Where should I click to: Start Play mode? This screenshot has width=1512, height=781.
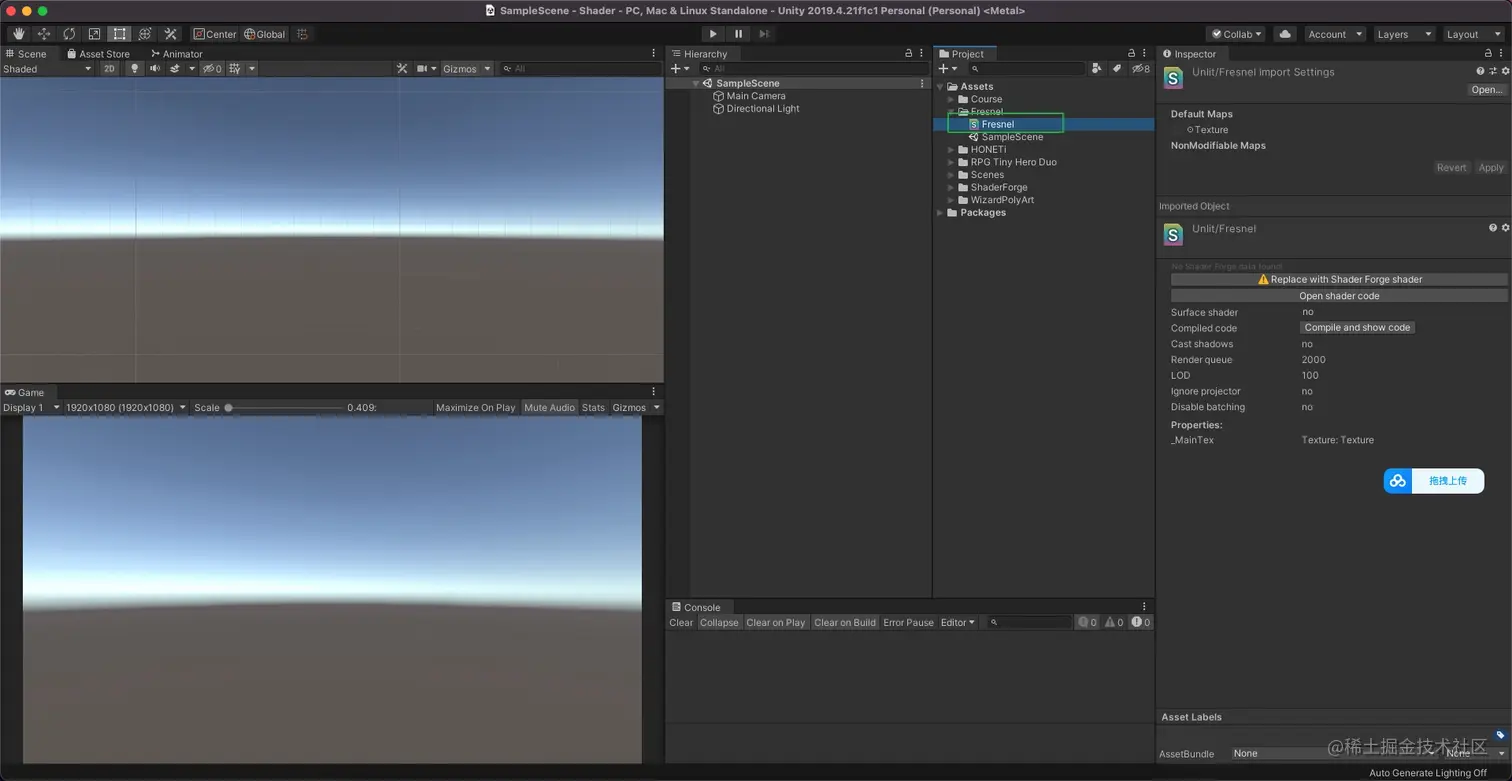713,34
